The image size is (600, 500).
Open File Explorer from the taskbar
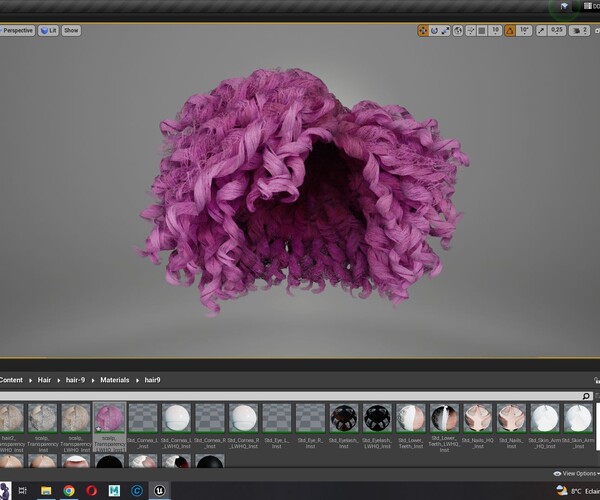coord(46,490)
